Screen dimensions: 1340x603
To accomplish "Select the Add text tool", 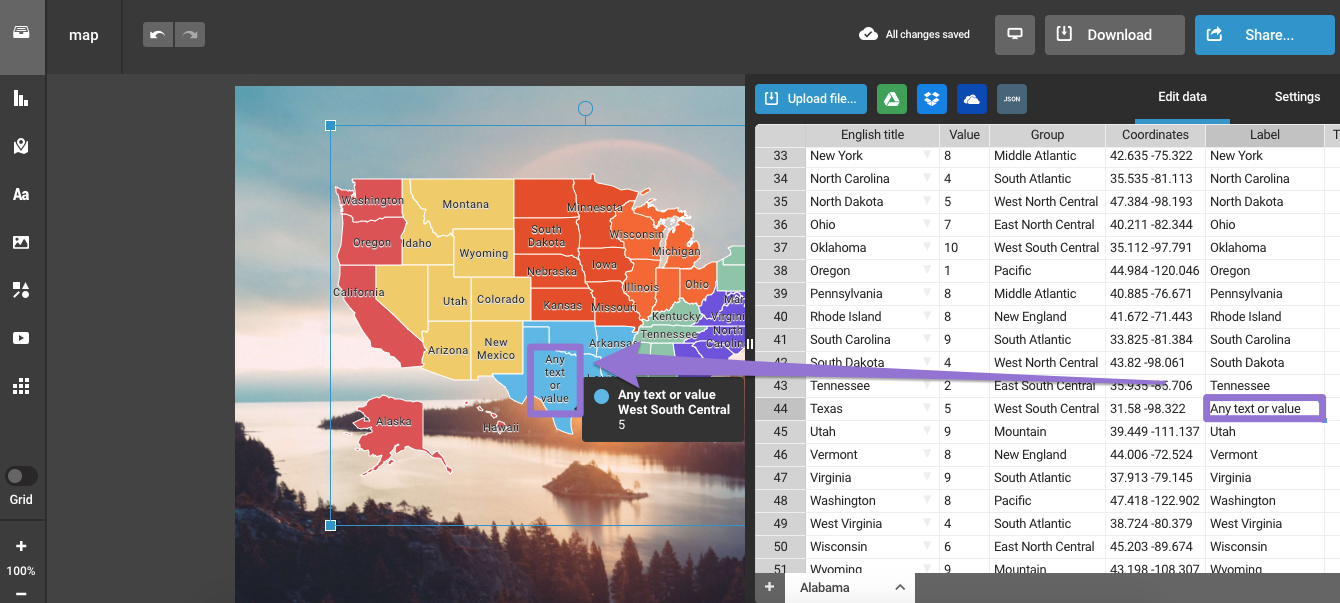I will coord(21,194).
